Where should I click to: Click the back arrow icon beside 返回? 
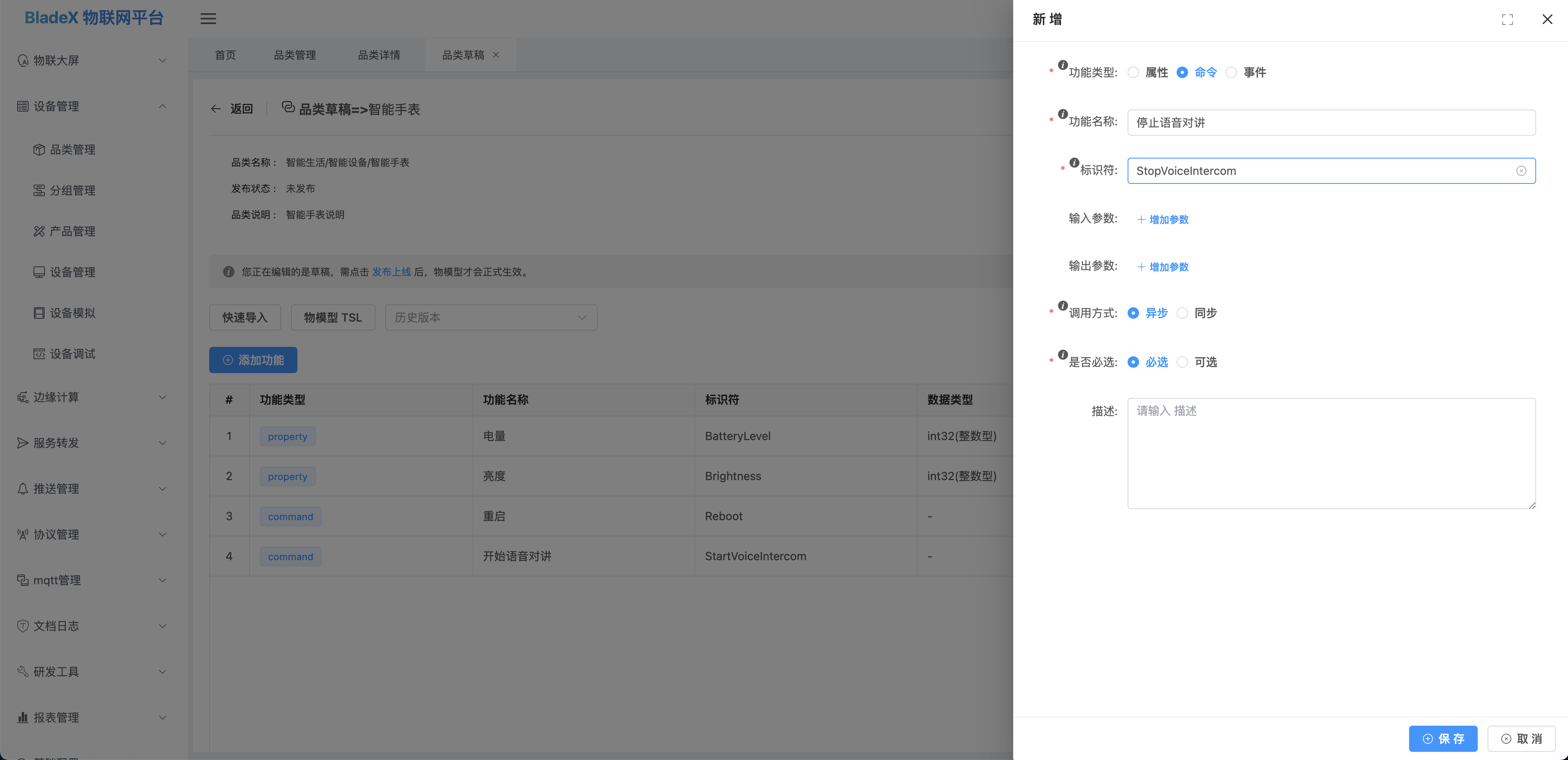coord(215,109)
